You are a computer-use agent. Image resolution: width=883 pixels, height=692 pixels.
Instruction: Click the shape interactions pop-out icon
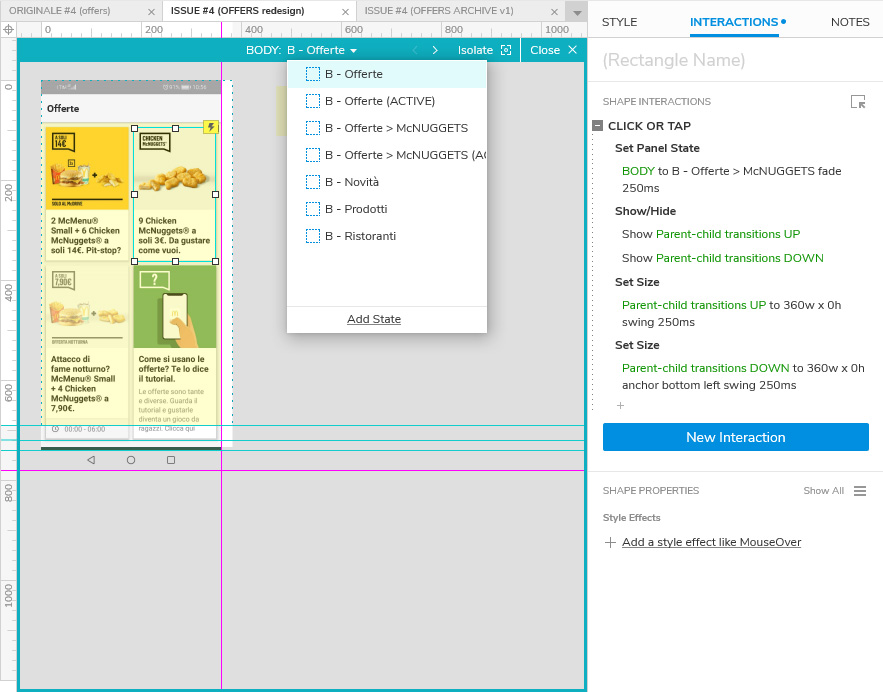click(857, 102)
